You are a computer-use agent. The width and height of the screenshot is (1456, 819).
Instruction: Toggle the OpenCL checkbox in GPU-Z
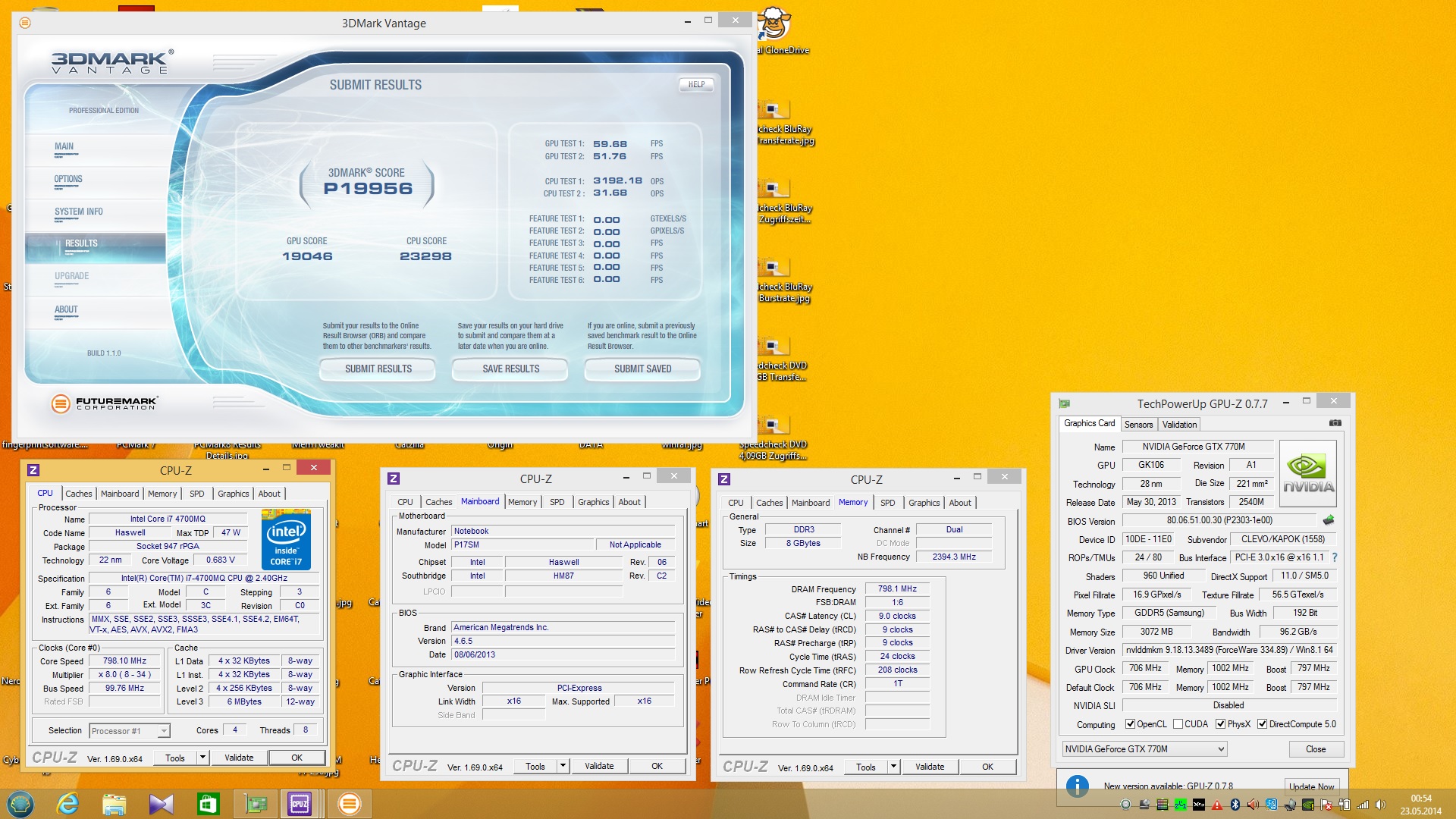point(1130,724)
